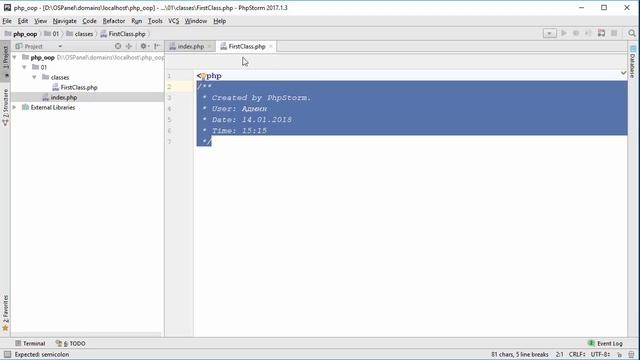
Task: Toggle the Database side tool window
Action: [x=633, y=62]
